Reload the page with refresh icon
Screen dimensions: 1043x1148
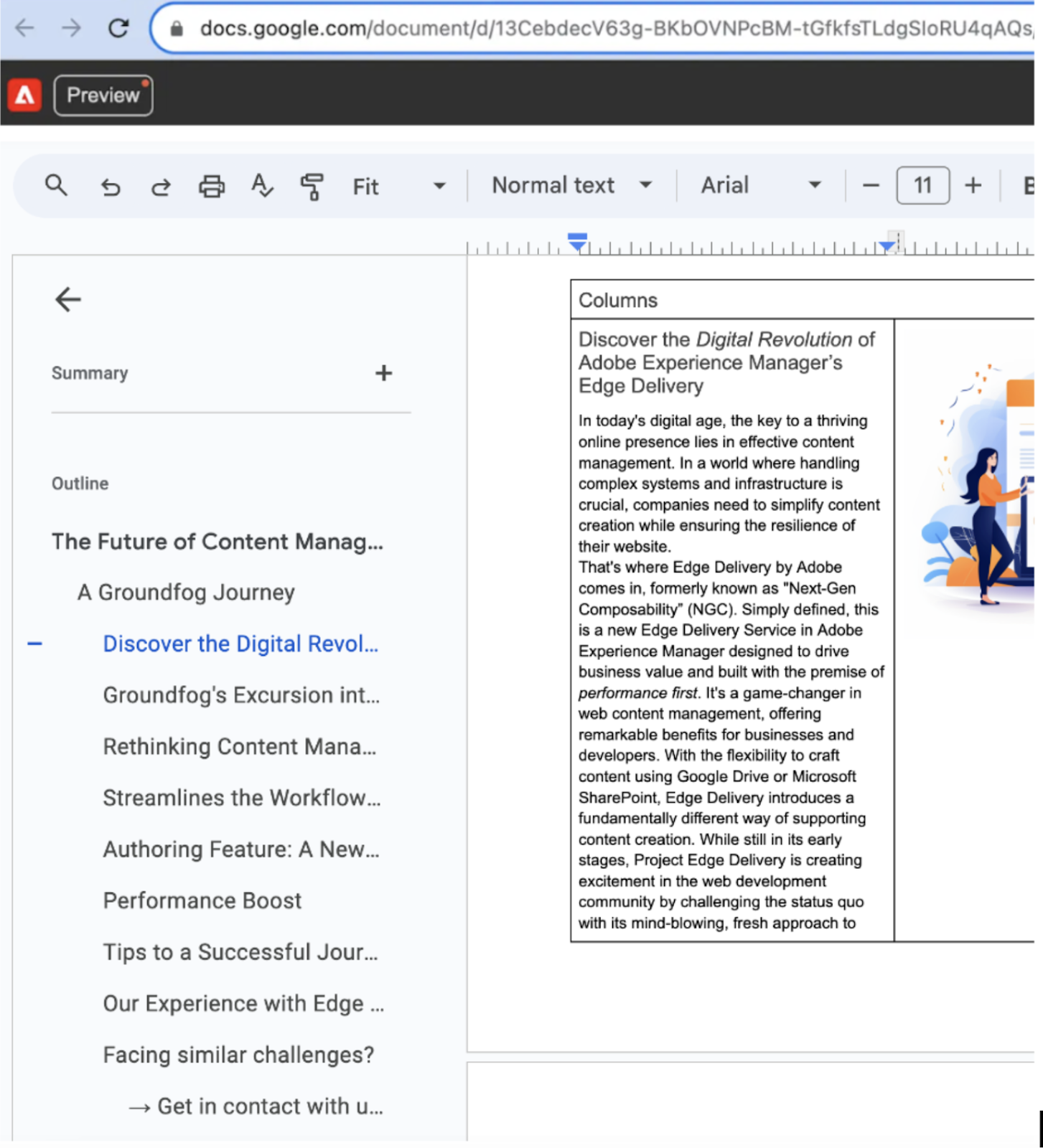118,28
